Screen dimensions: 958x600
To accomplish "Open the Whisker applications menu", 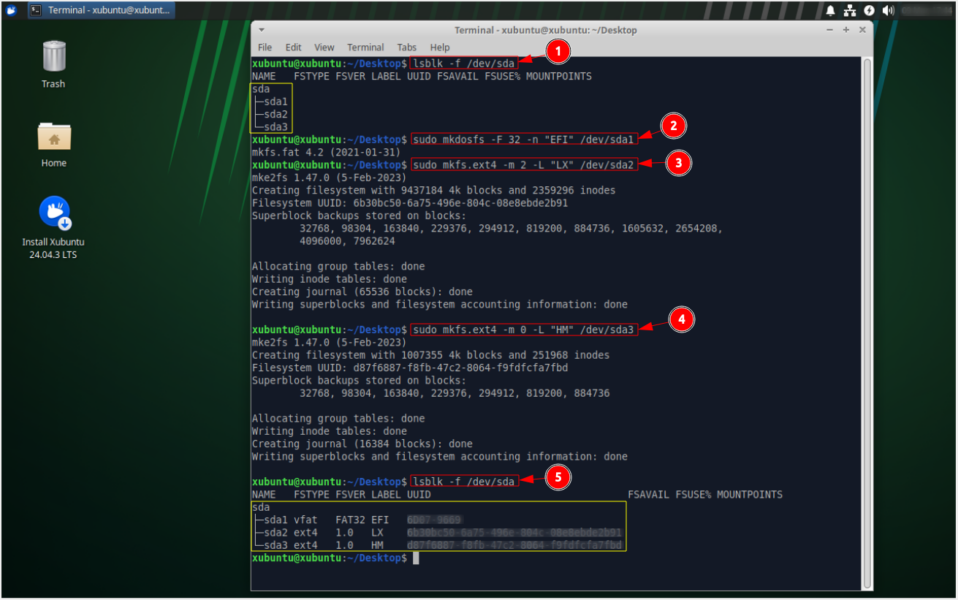I will [x=10, y=10].
